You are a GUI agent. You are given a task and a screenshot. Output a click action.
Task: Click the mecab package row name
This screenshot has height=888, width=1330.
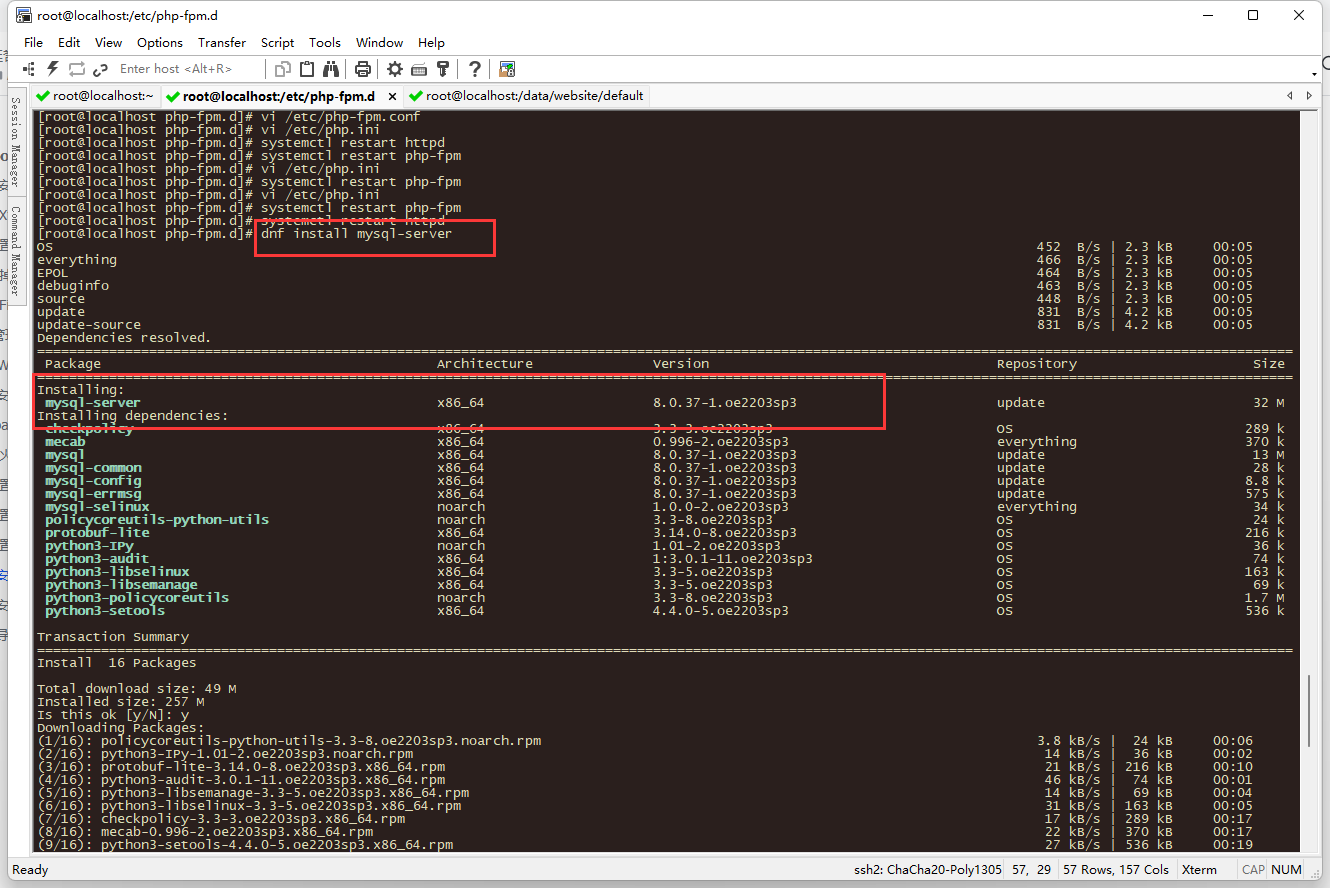(65, 442)
